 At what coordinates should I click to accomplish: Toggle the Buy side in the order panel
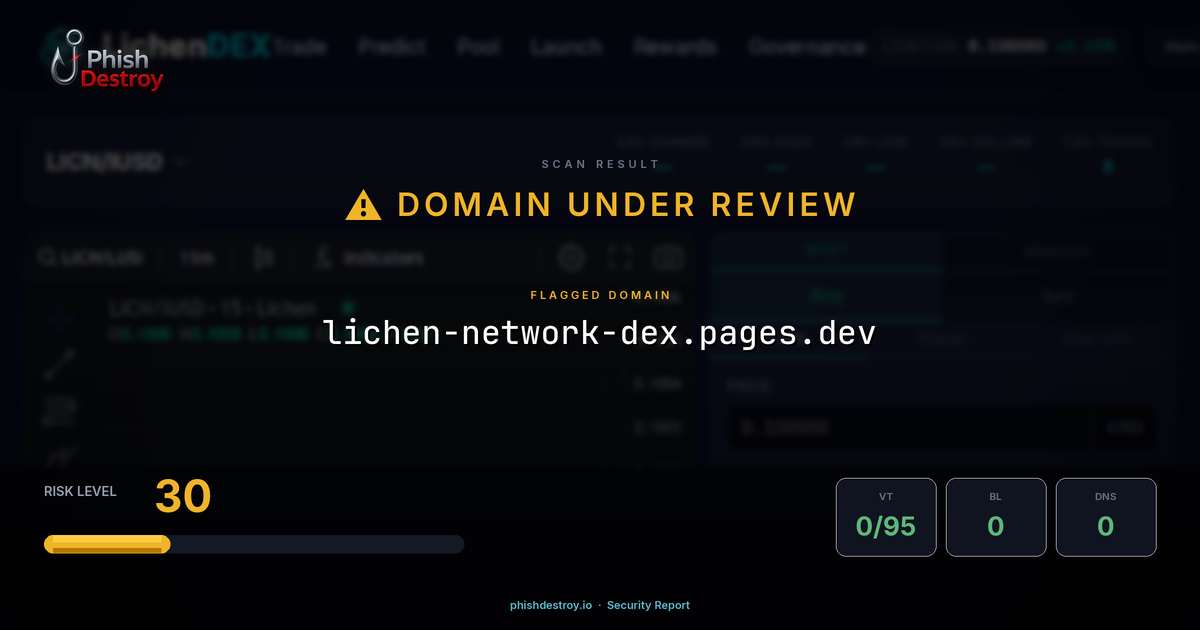coord(825,297)
